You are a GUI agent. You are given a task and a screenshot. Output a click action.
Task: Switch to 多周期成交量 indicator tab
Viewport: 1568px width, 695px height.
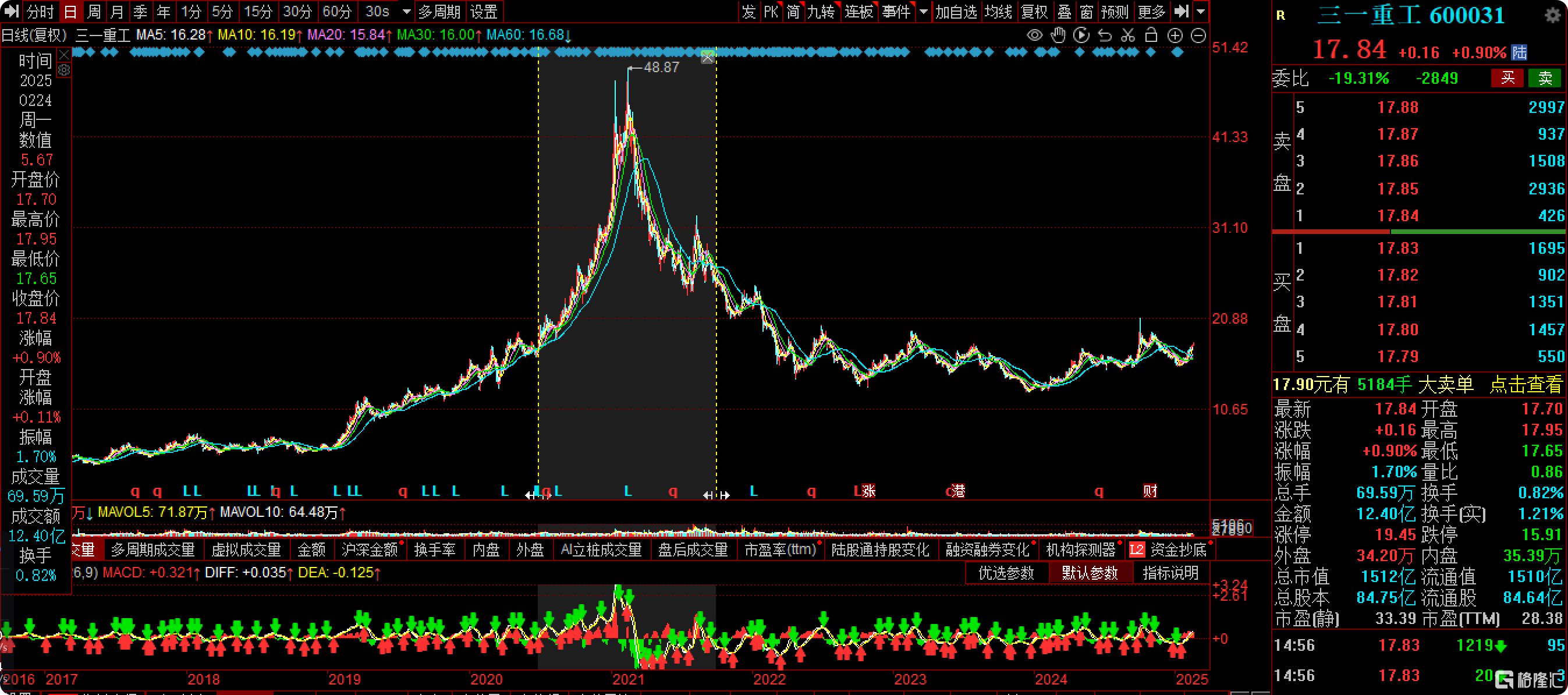pos(152,549)
